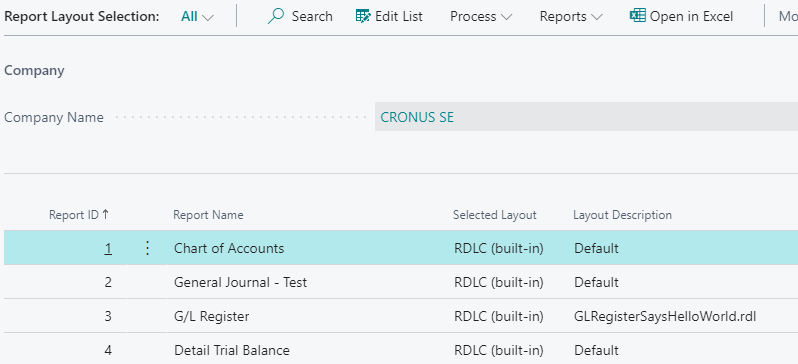
Task: Click GLRegisterSaysHelloWorld.rdl layout description
Action: [665, 316]
